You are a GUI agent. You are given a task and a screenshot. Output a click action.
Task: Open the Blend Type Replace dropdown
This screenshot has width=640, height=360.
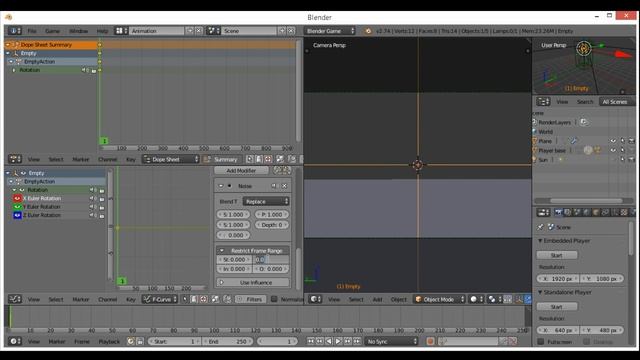(x=266, y=201)
